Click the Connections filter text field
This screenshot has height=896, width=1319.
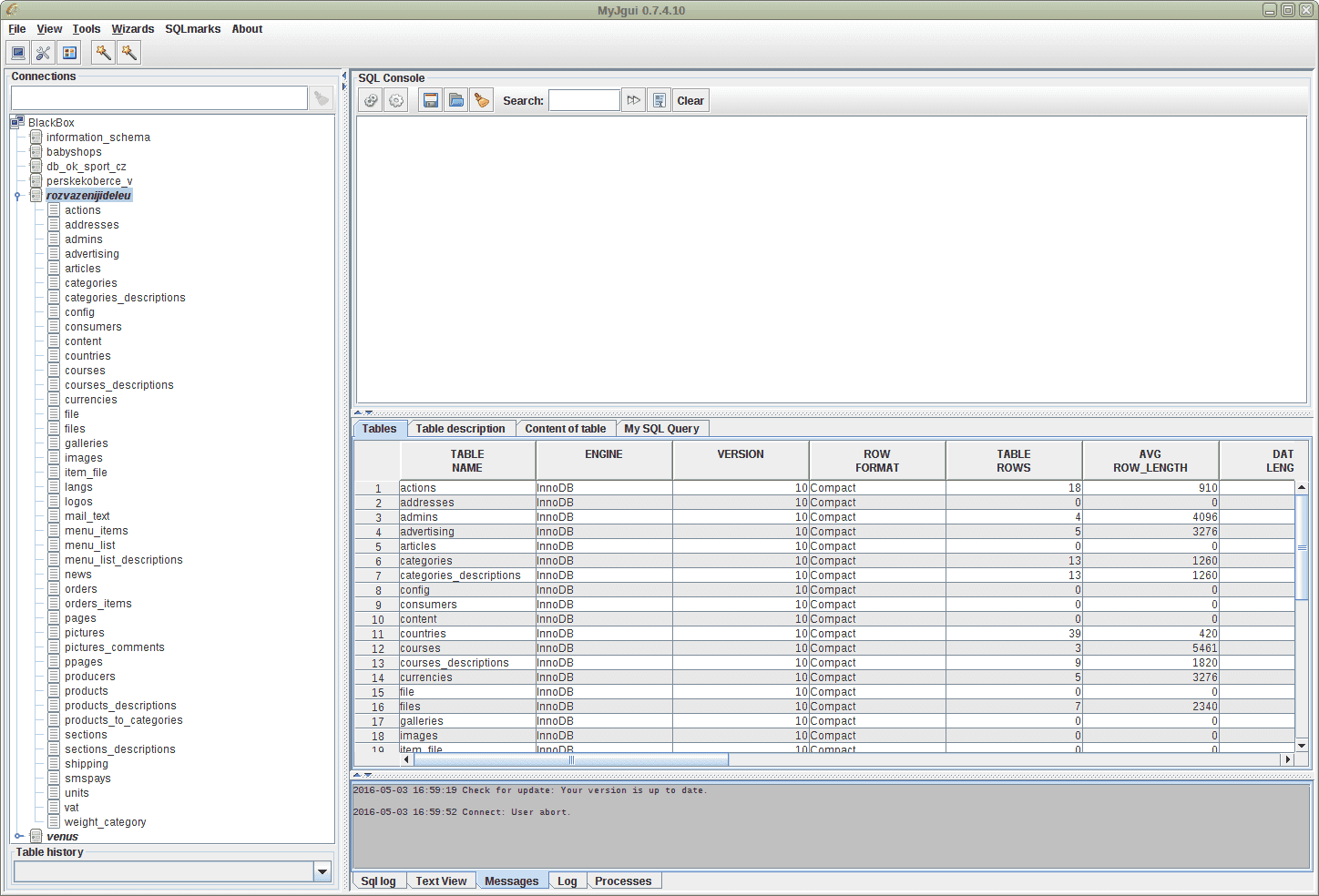[x=159, y=98]
